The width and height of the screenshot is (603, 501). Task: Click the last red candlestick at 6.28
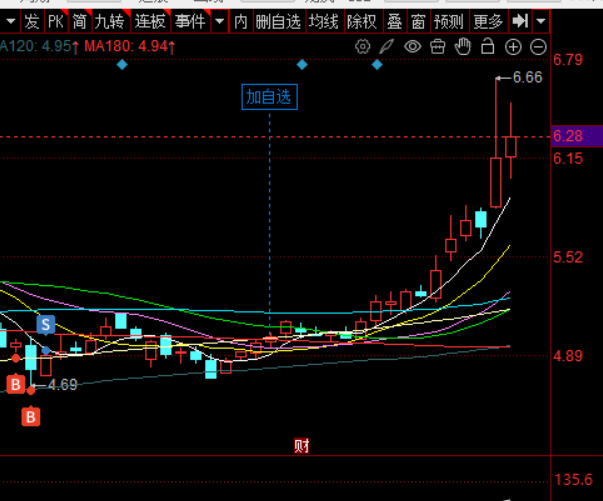(511, 146)
